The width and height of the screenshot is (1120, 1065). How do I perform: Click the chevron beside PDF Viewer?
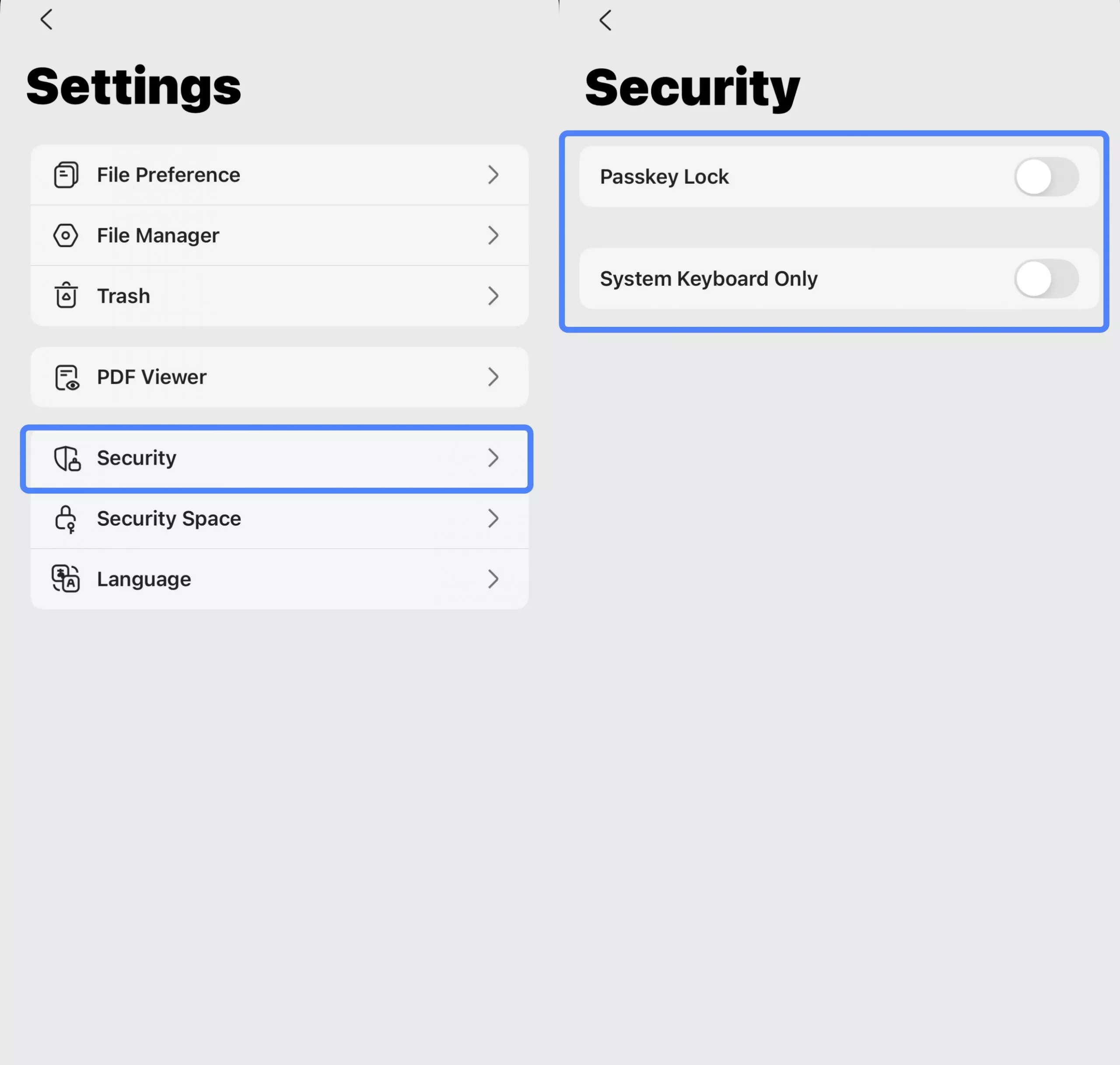(x=493, y=377)
